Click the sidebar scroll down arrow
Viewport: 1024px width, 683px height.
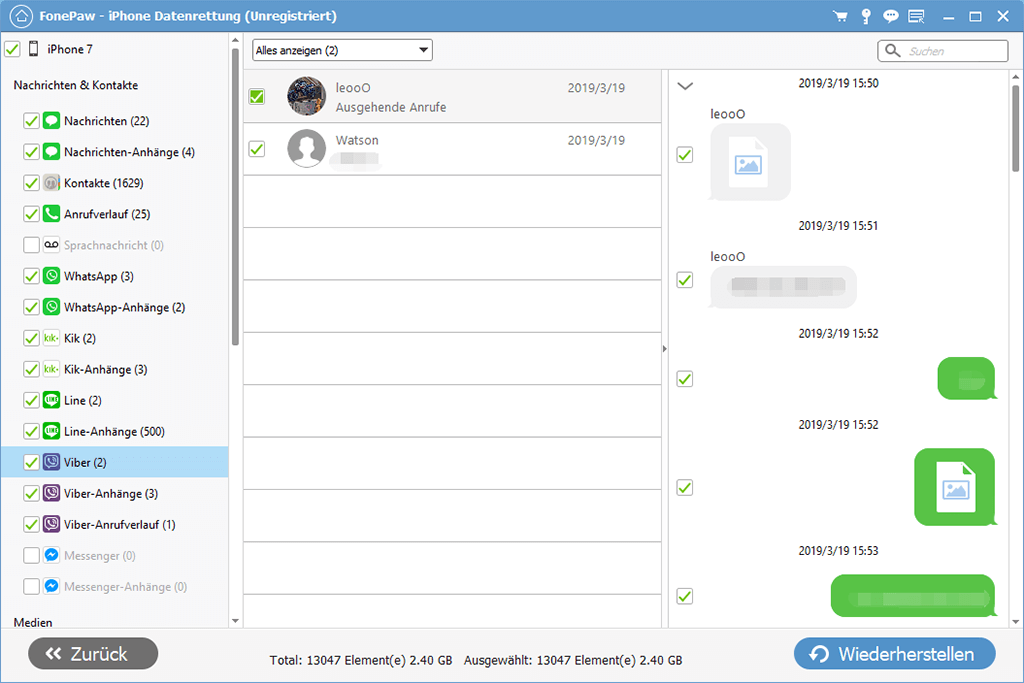click(235, 621)
